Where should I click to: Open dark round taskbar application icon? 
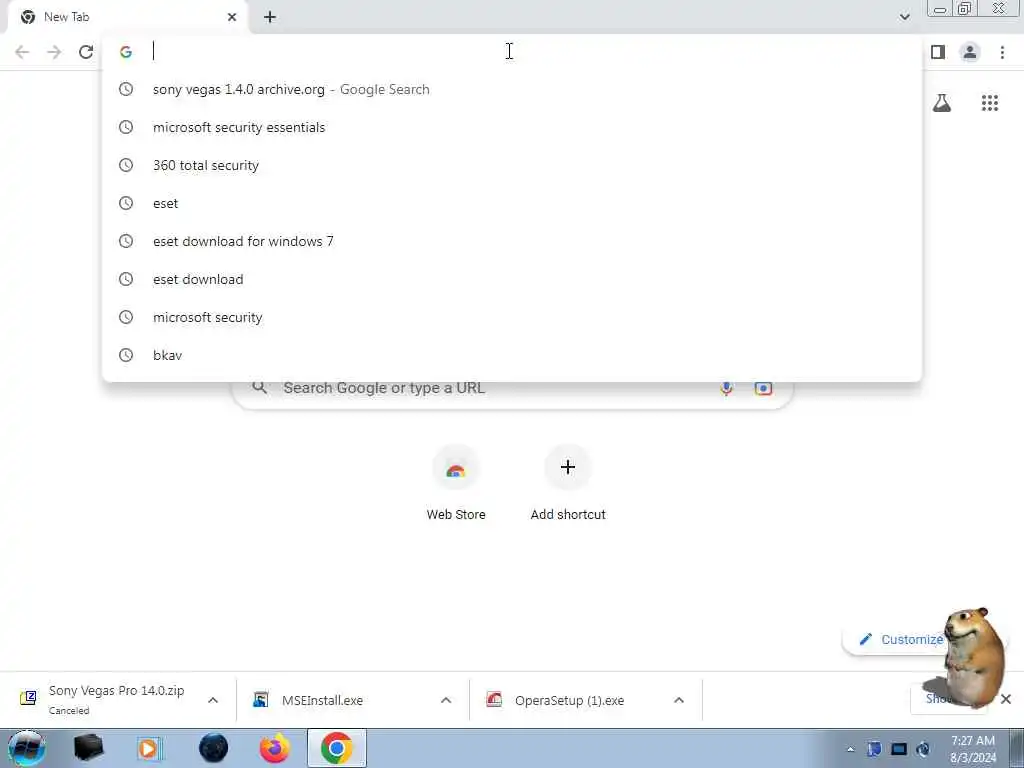tap(213, 748)
